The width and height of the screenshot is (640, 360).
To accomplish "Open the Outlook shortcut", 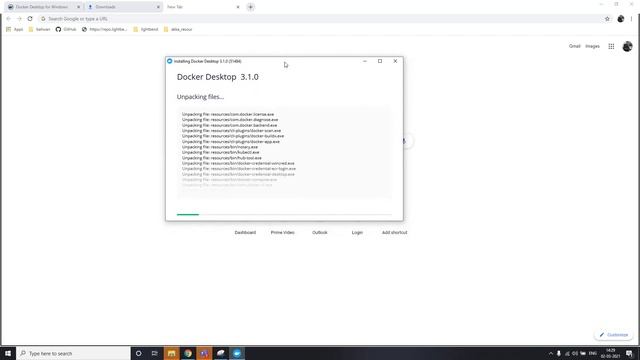I will coord(320,232).
